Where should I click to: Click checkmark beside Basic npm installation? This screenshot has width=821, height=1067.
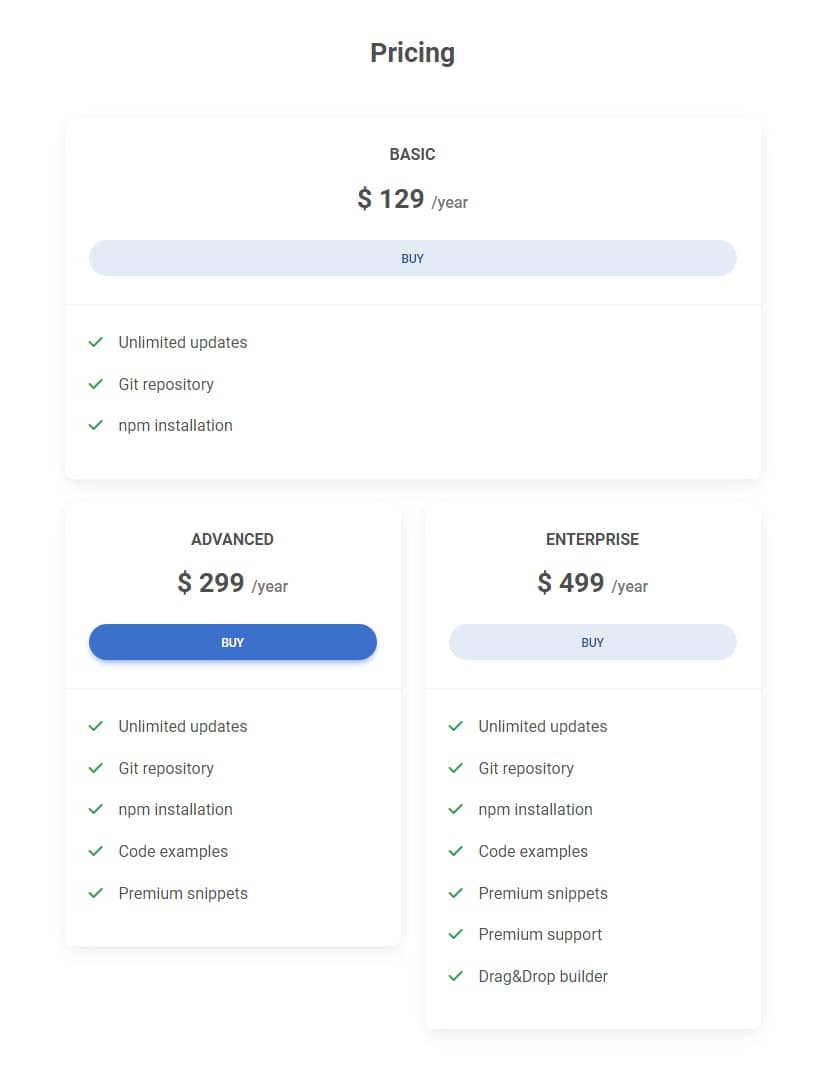click(x=96, y=425)
